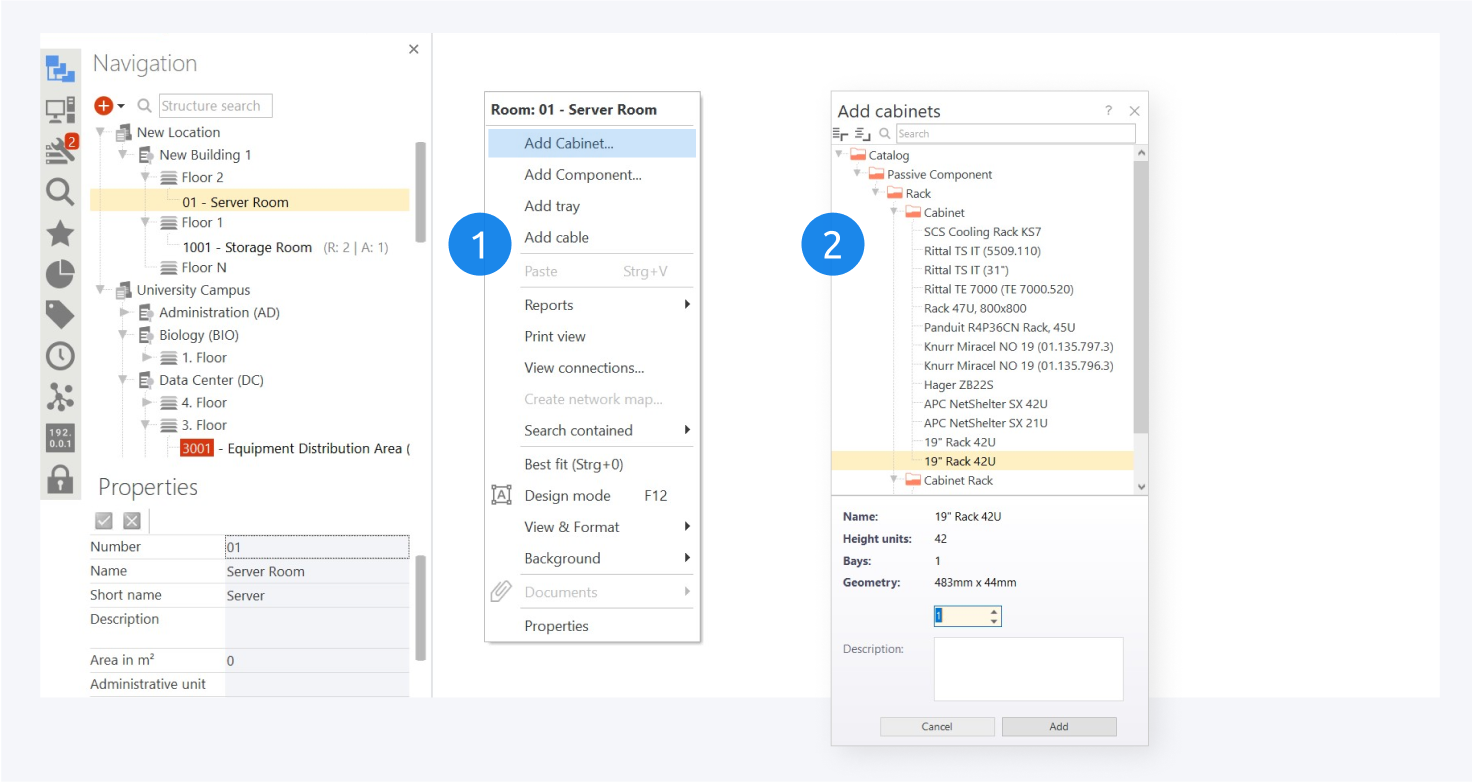Screen dimensions: 1472x784
Task: Collapse the Passive Component catalog folder
Action: 856,174
